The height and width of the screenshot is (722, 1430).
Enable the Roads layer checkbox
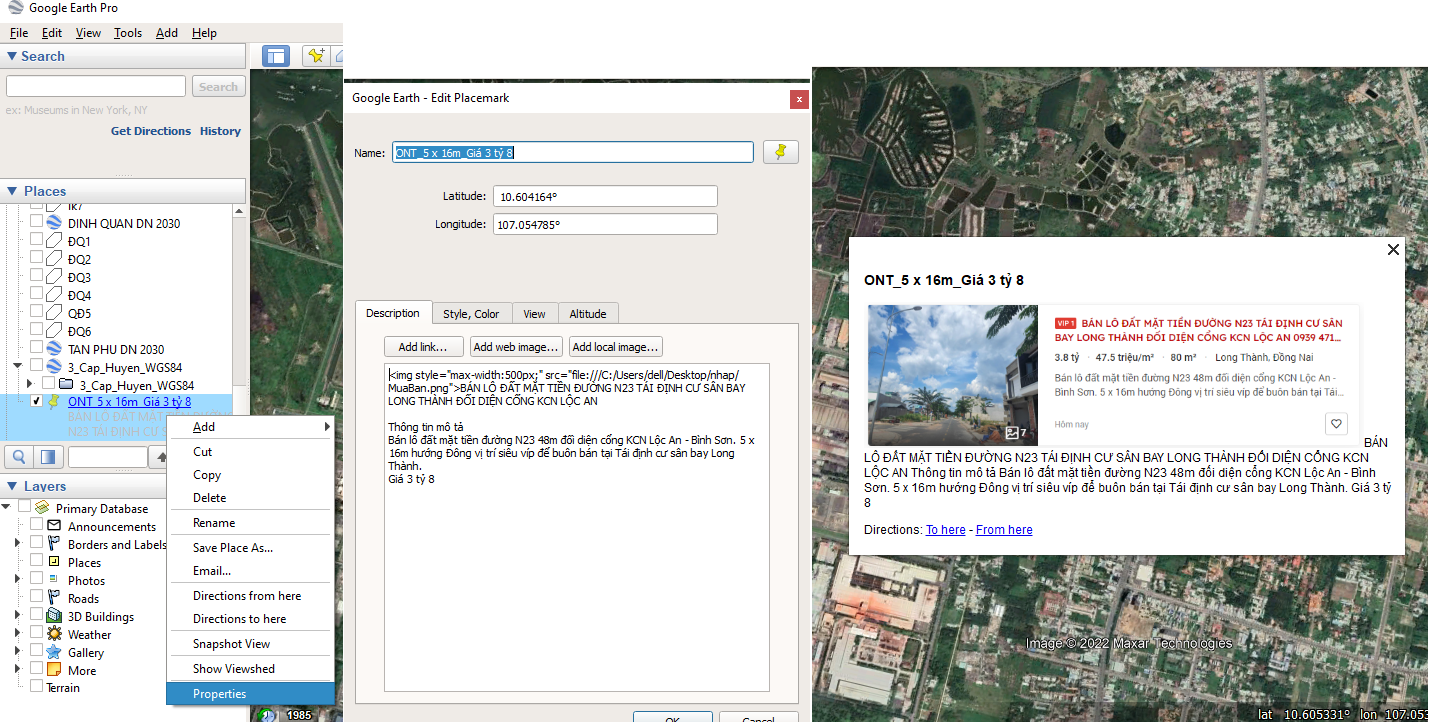(x=37, y=599)
